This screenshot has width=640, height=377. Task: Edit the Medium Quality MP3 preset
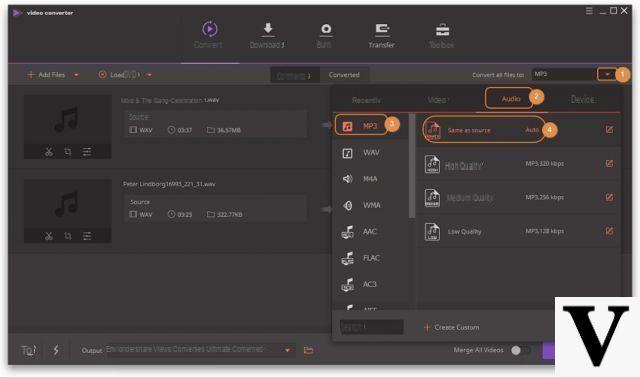click(609, 197)
